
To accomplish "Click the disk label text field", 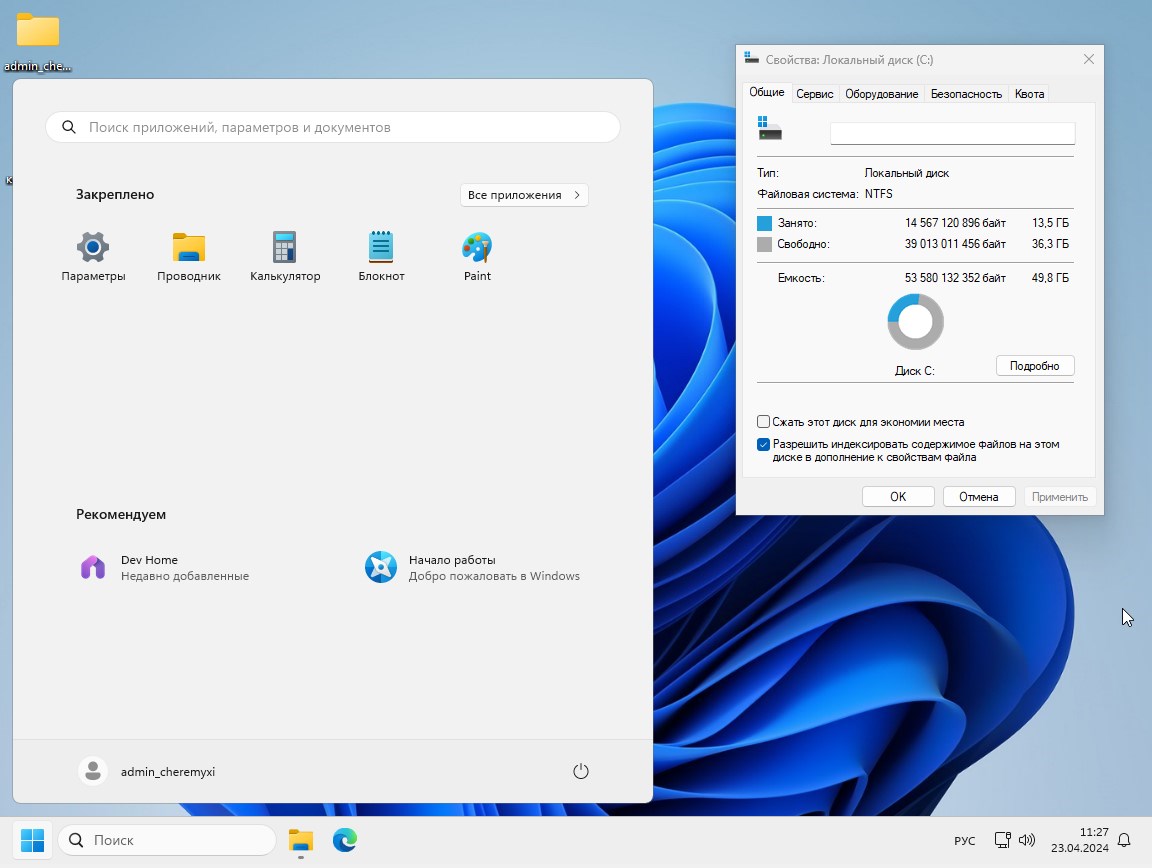I will pyautogui.click(x=952, y=133).
